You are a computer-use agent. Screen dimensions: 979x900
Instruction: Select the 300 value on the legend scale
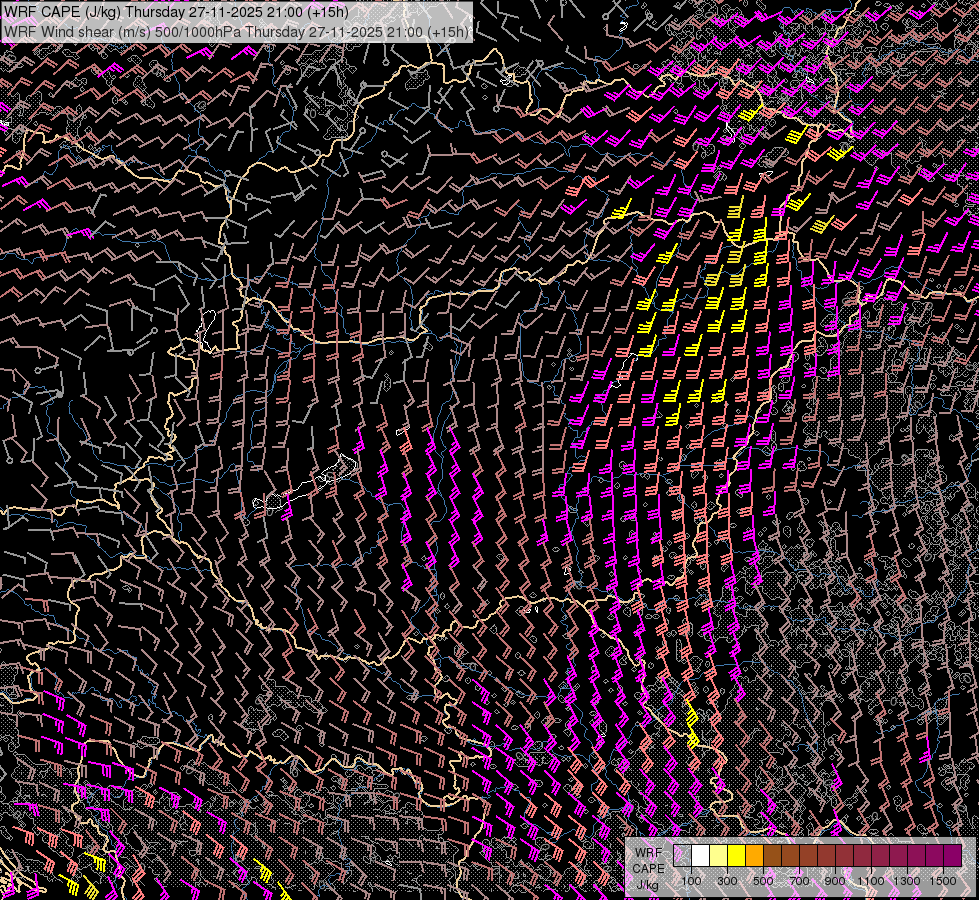pos(727,881)
